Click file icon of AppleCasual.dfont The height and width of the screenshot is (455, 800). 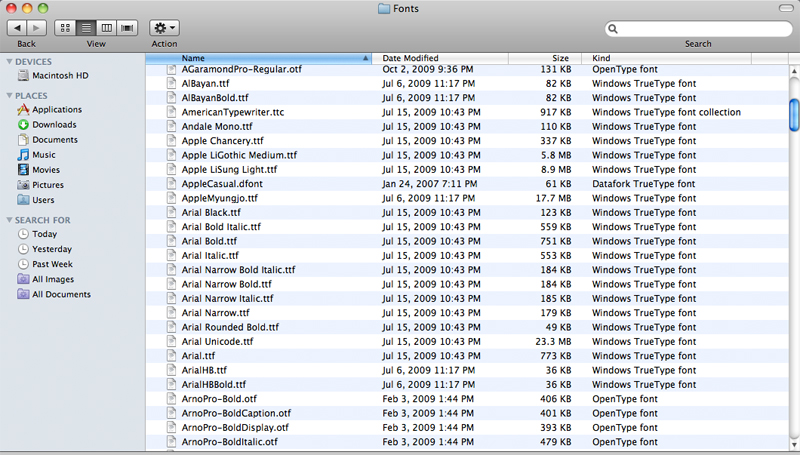171,184
